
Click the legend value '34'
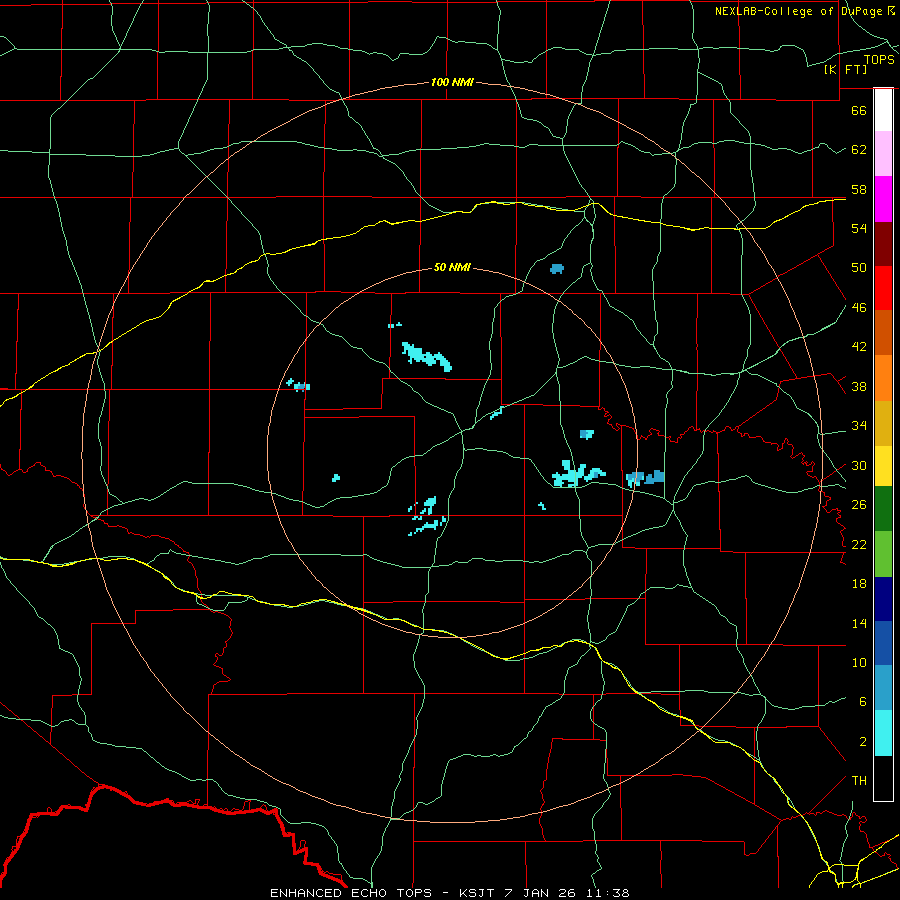pyautogui.click(x=859, y=425)
